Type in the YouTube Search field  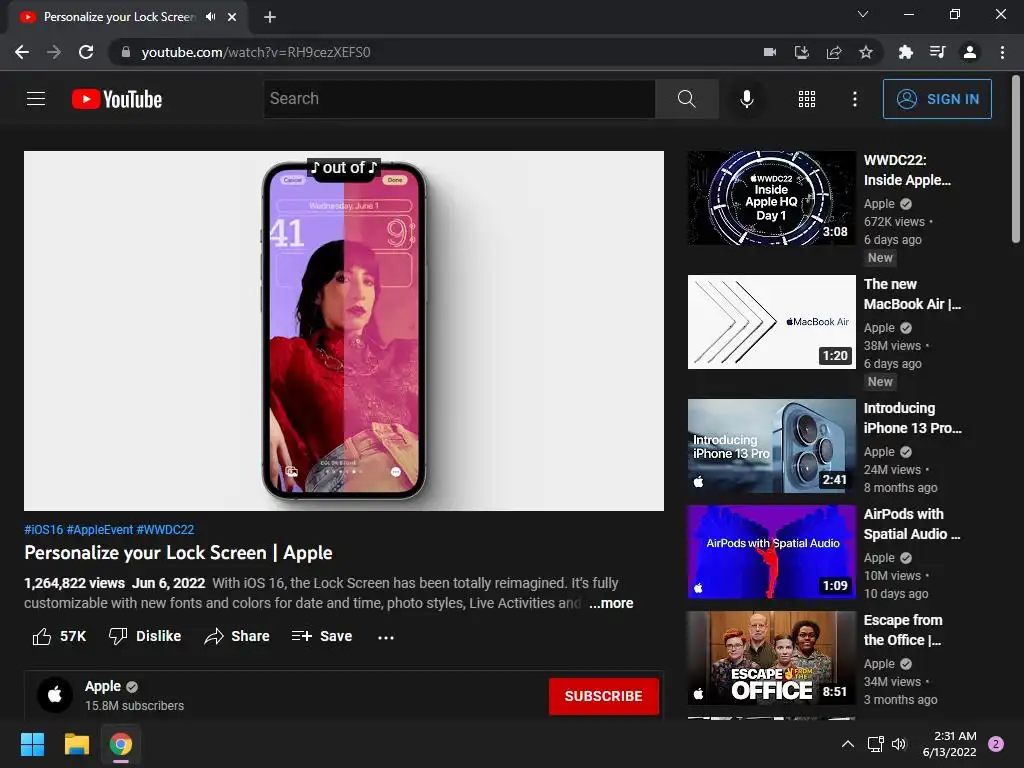click(x=459, y=99)
